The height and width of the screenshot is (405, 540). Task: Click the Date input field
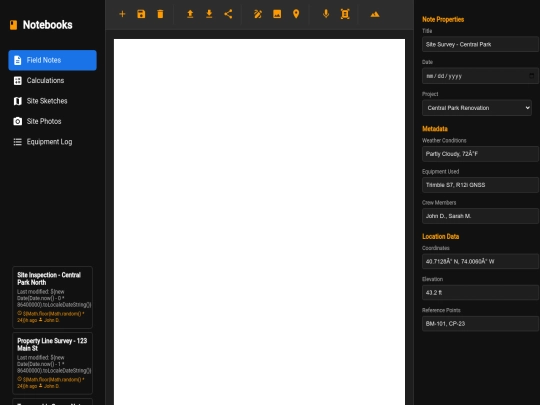pos(480,76)
